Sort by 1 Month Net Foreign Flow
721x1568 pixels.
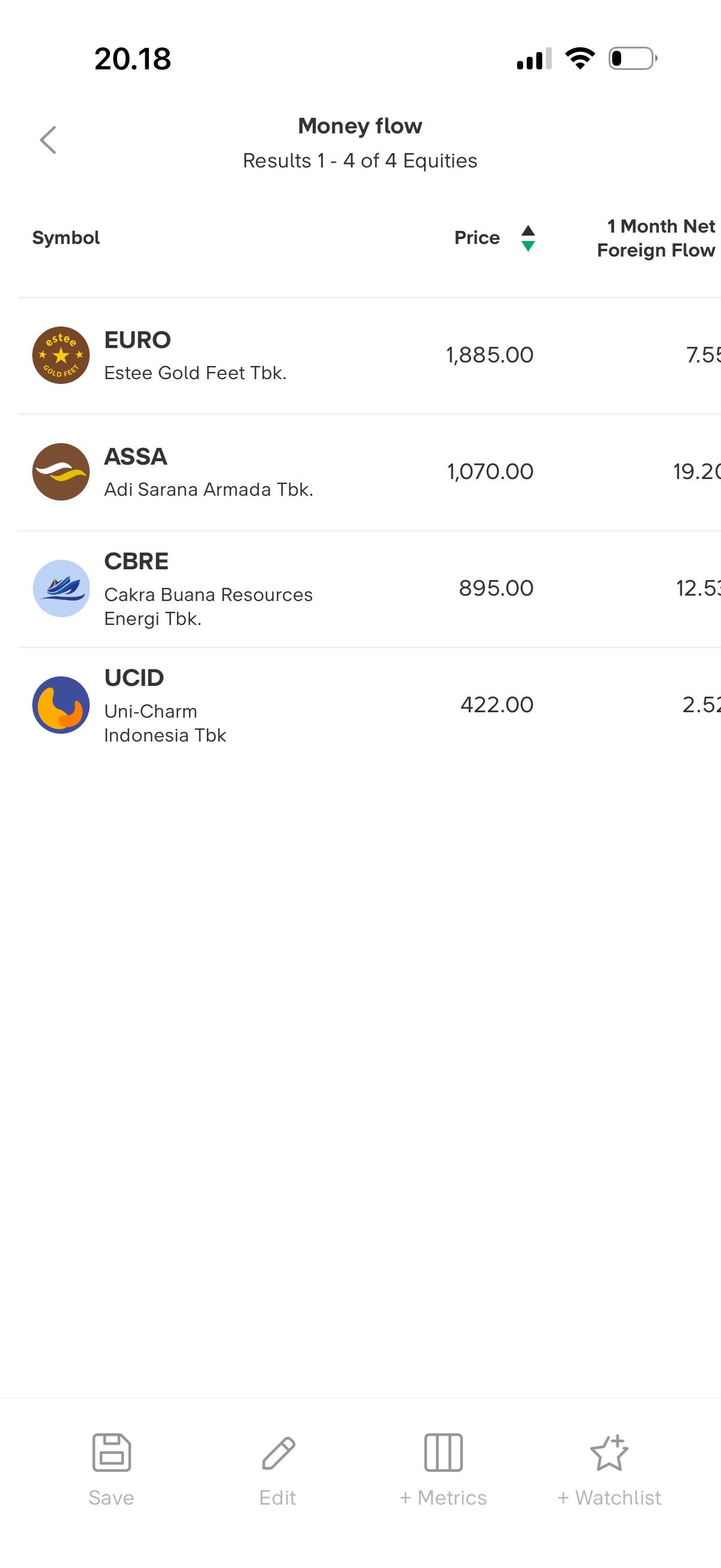coord(656,238)
